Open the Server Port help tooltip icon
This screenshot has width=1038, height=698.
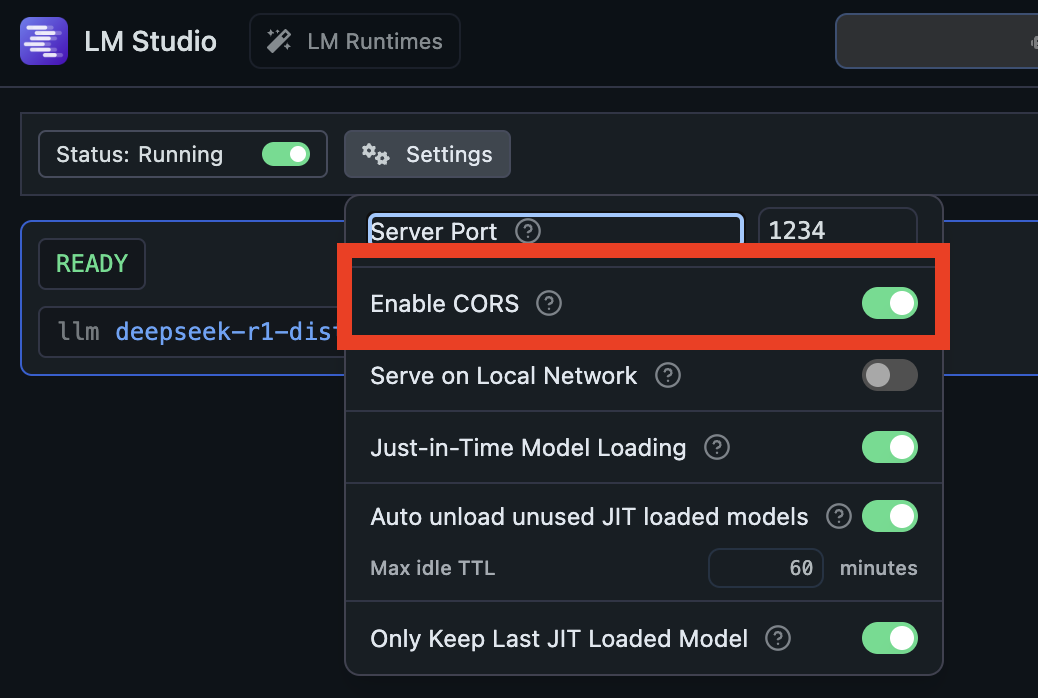(x=527, y=231)
